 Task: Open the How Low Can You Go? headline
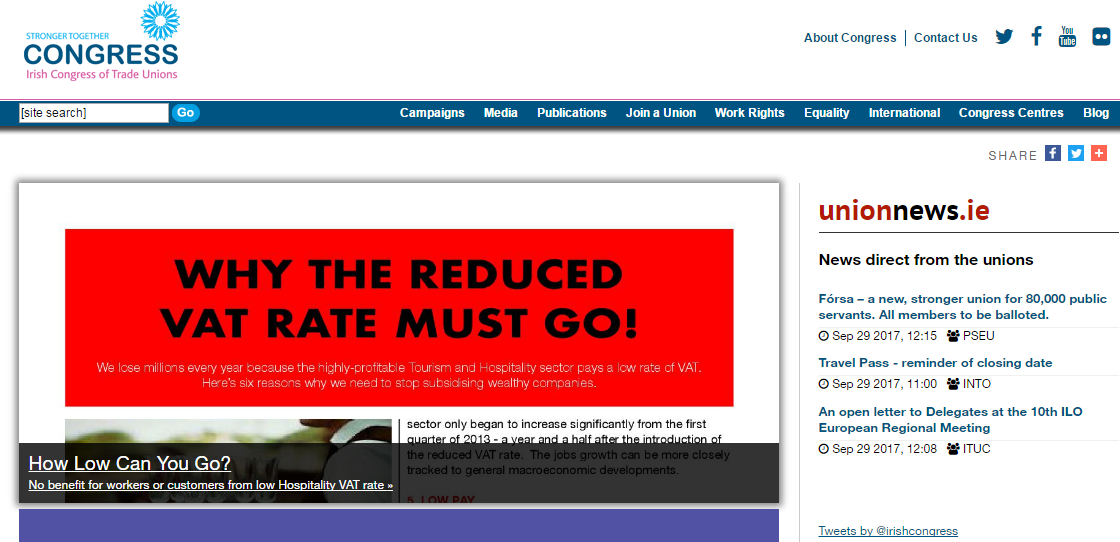[129, 463]
